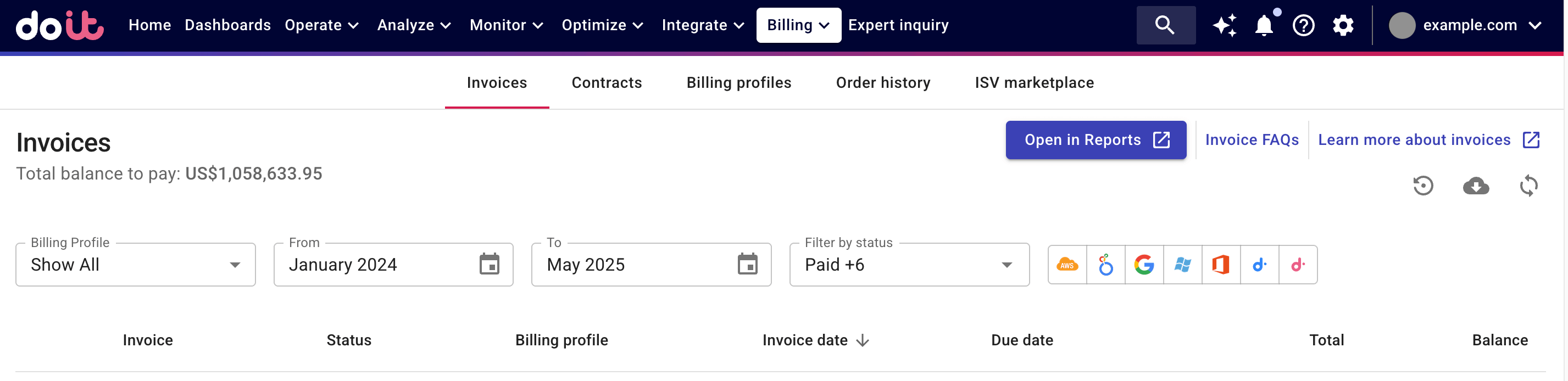Open the notifications bell
This screenshot has width=1568, height=381.
[1264, 26]
